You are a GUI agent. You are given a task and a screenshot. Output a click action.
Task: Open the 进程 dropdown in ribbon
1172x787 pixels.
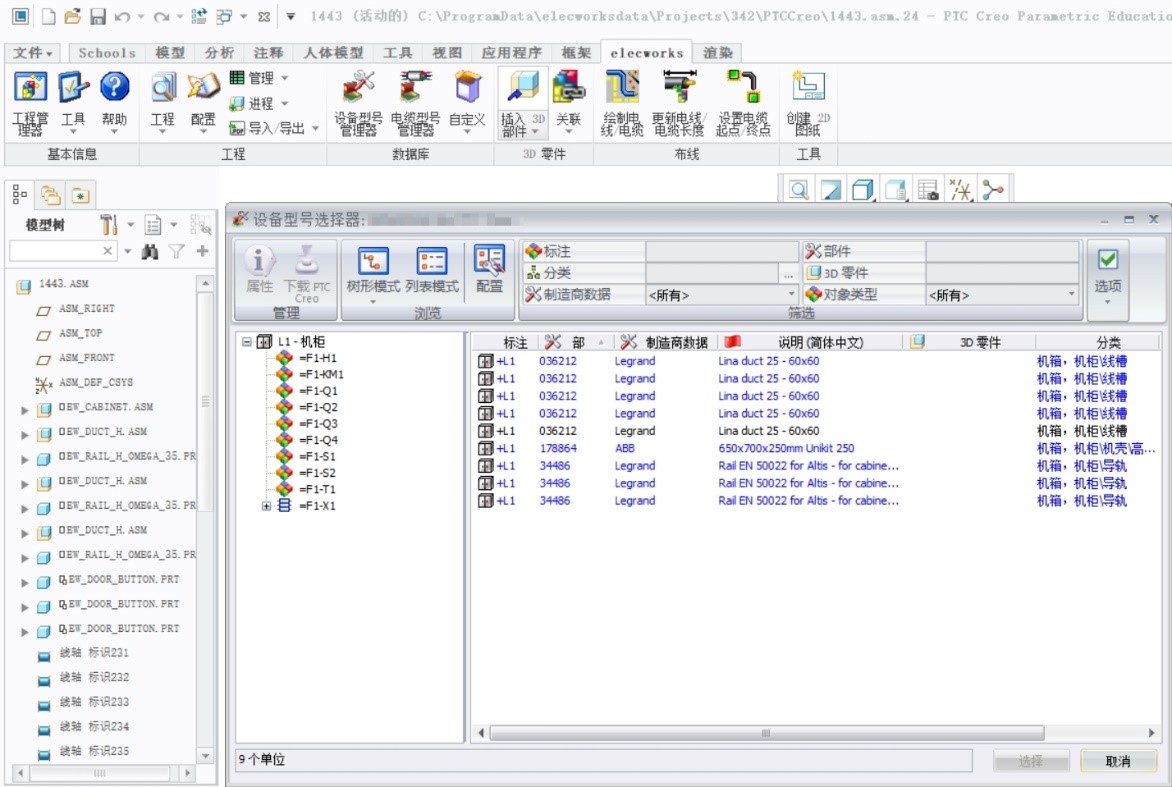pos(259,103)
